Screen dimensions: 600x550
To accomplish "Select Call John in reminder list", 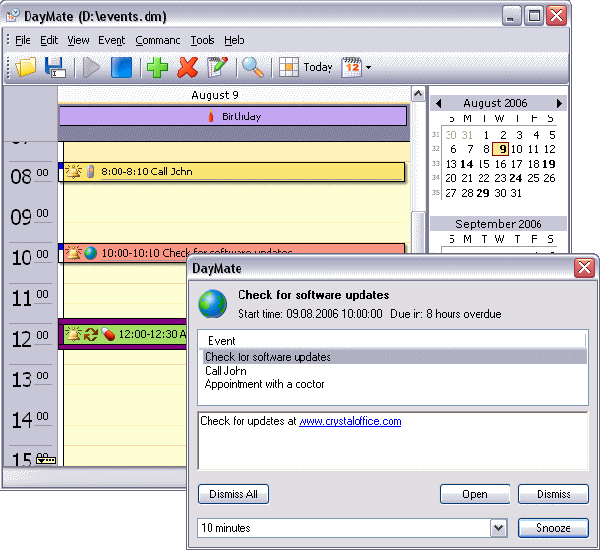I will point(226,371).
